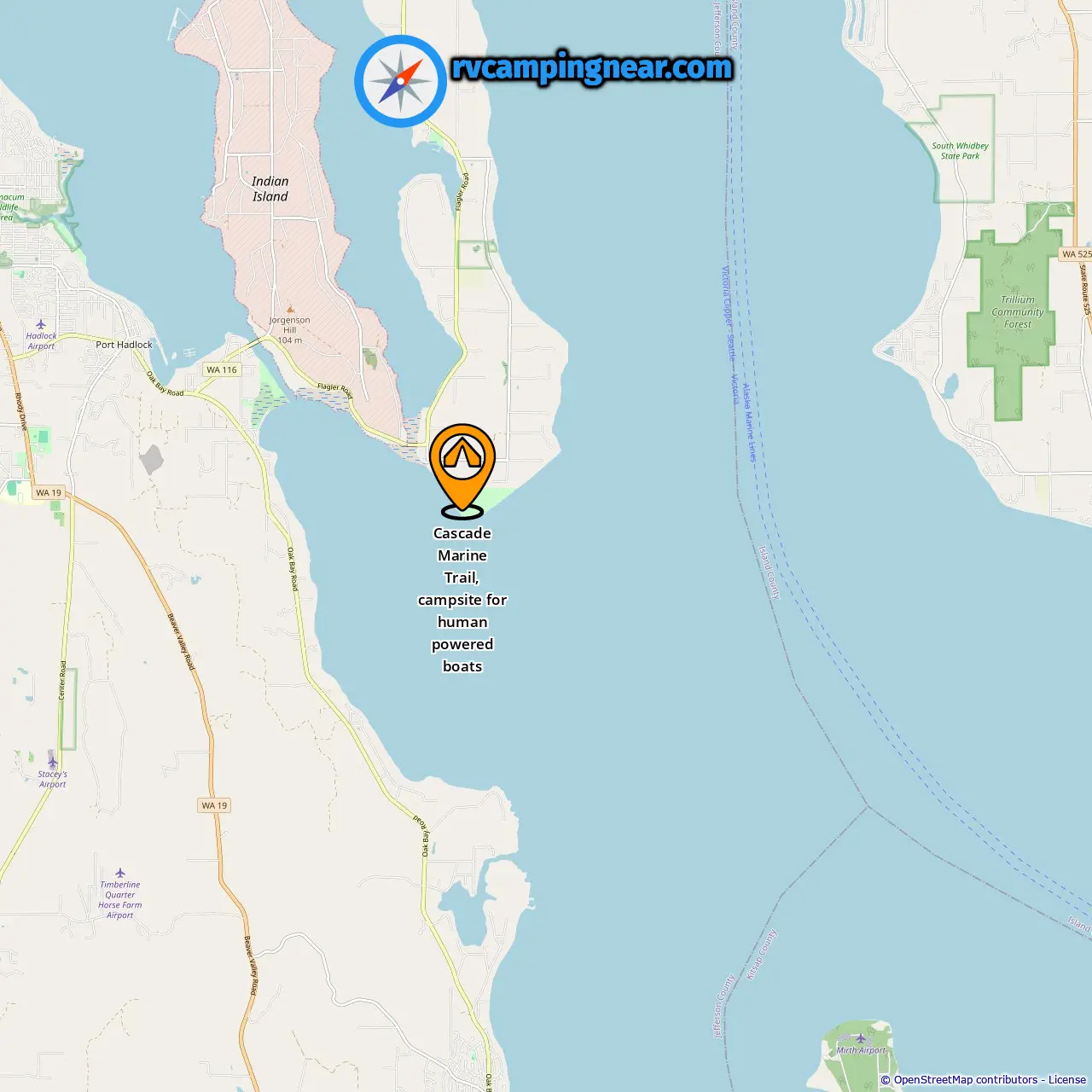Screen dimensions: 1092x1092
Task: Open the OpenStreetMap contributors link
Action: click(966, 1079)
